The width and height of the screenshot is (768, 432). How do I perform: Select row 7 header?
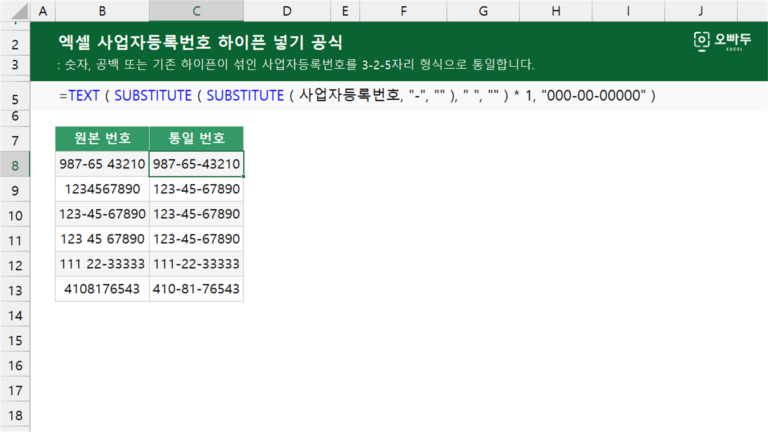point(15,141)
